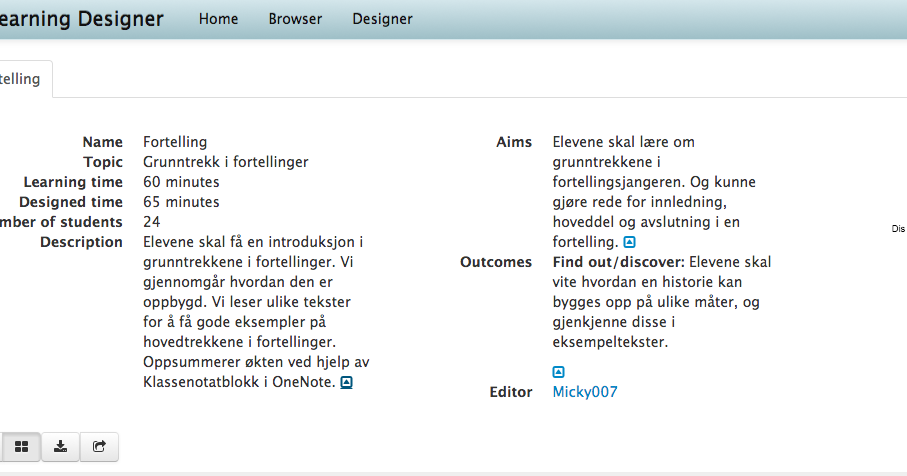Screen dimensions: 907x476
Task: Collapse the Description text using its arrow icon
Action: coord(347,383)
